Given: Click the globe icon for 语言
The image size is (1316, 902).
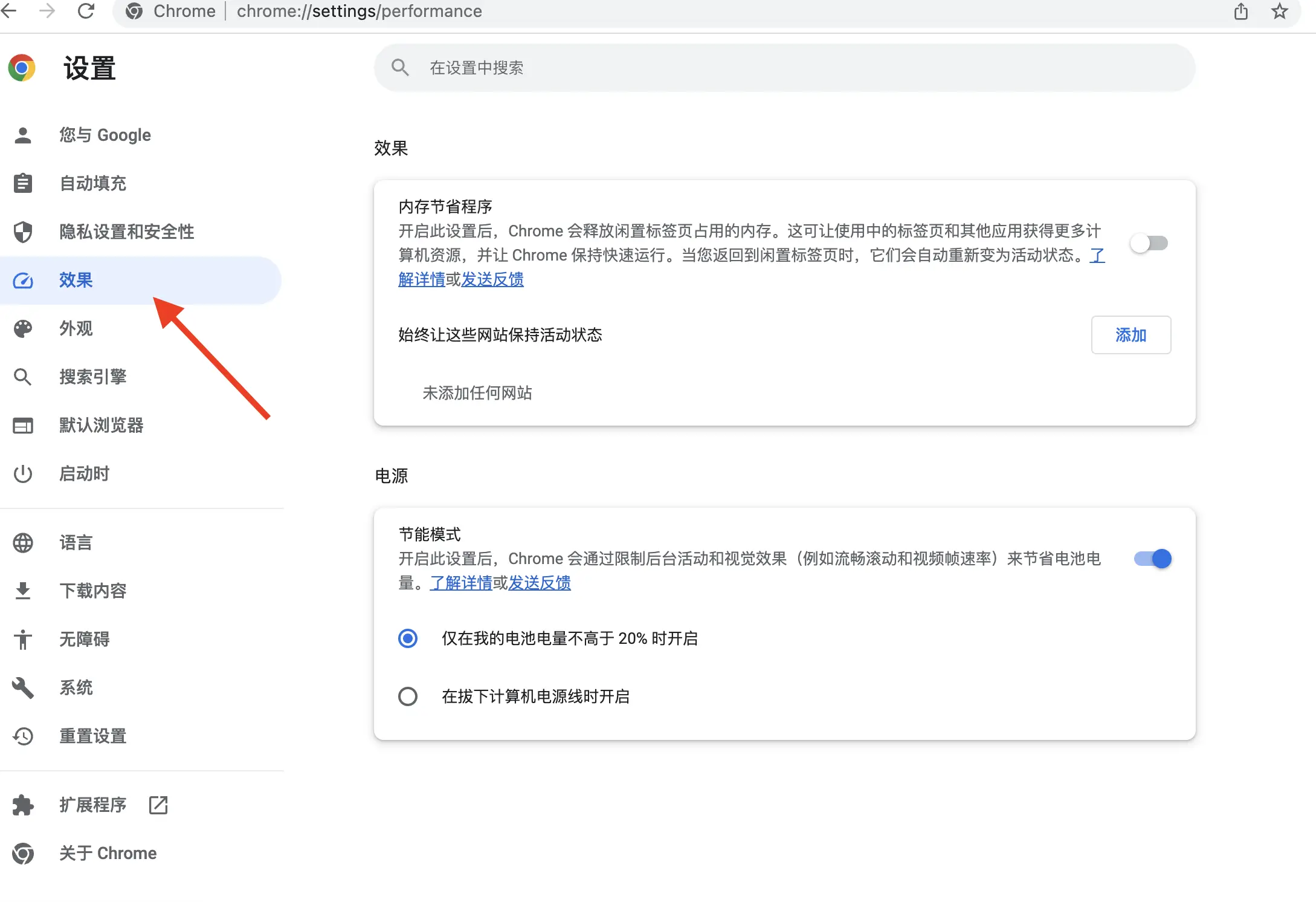Looking at the screenshot, I should coord(23,542).
